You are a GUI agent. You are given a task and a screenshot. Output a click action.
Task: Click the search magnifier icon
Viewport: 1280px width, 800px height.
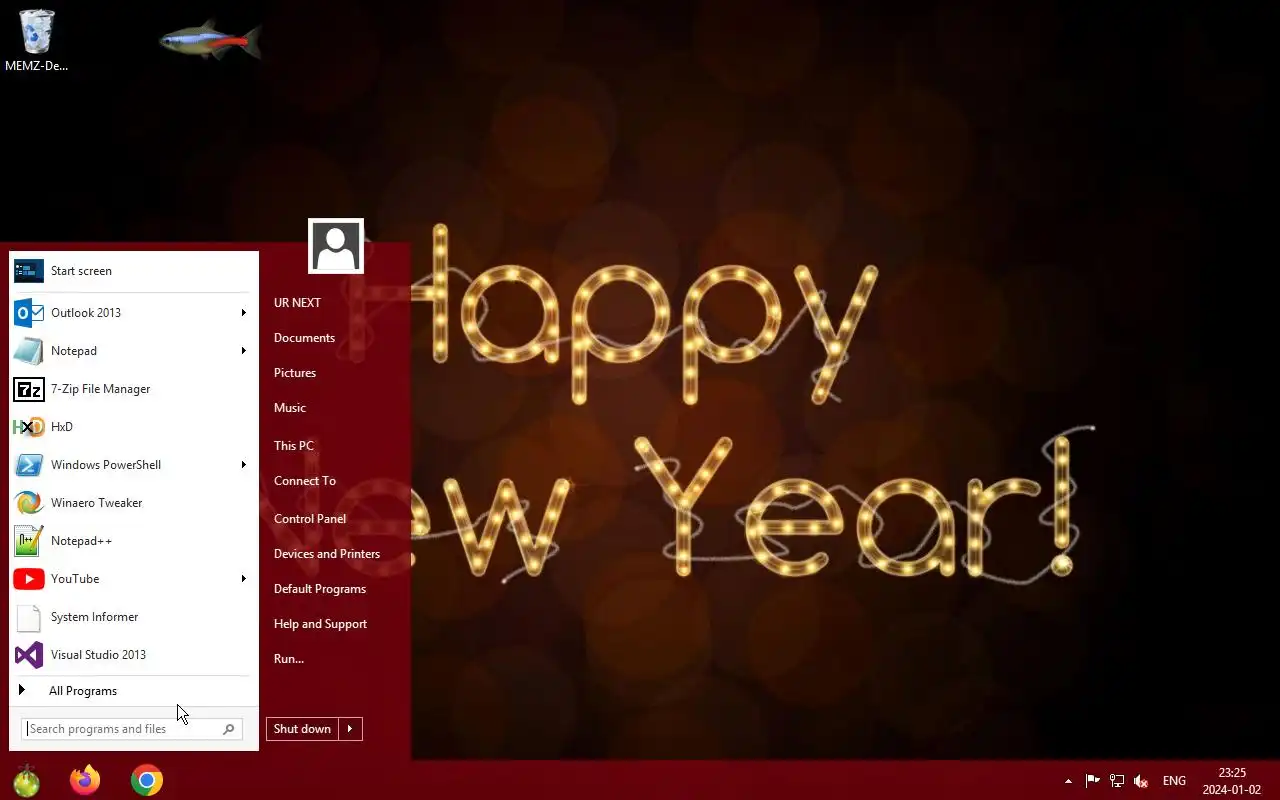click(x=229, y=729)
